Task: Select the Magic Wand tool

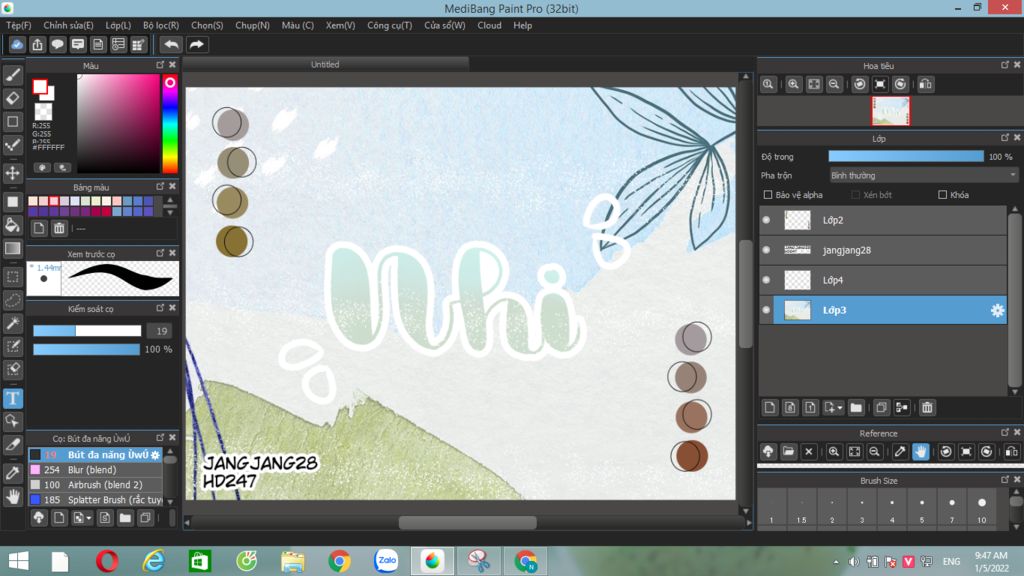Action: 12,323
